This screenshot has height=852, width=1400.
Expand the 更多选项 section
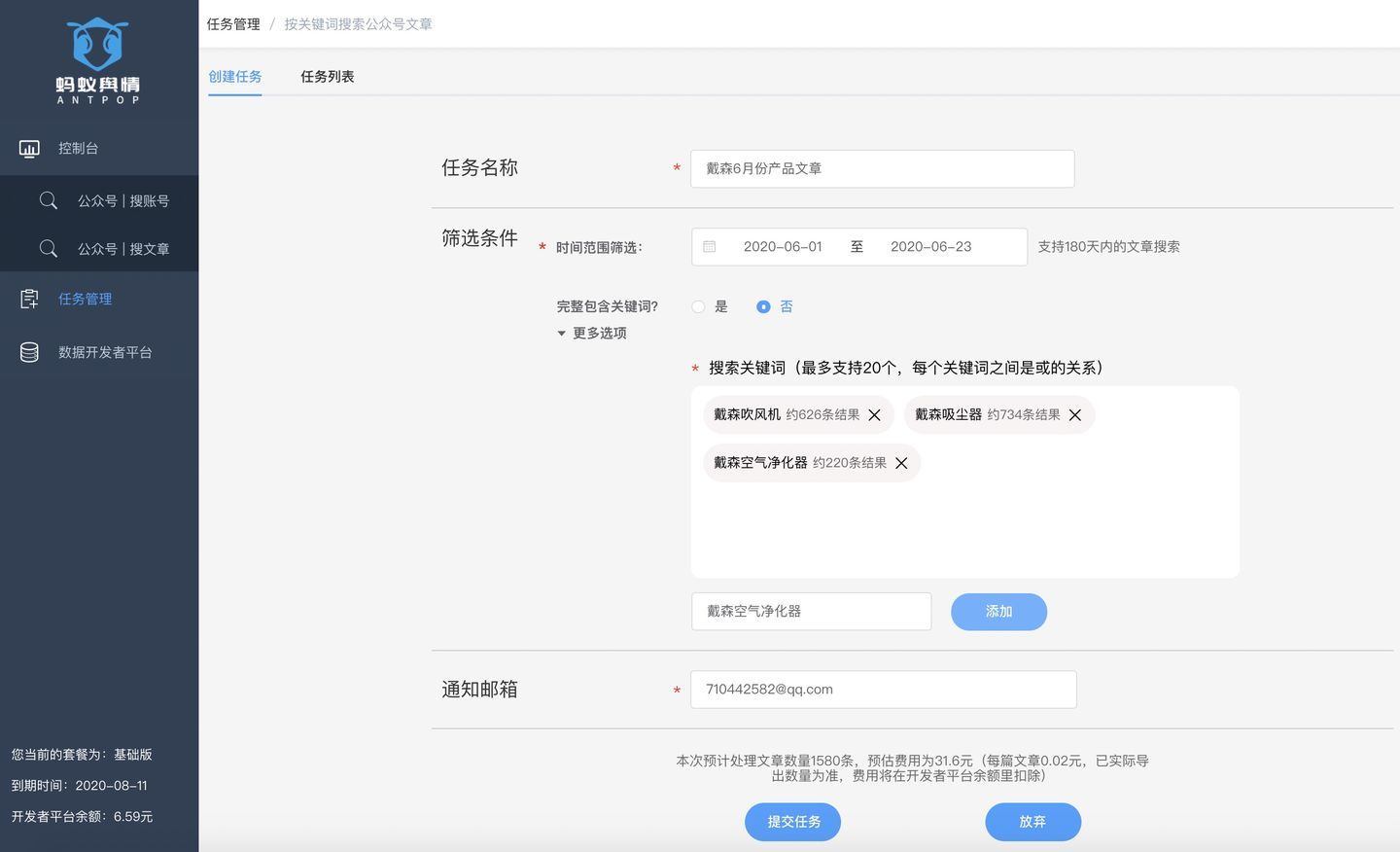(x=591, y=333)
